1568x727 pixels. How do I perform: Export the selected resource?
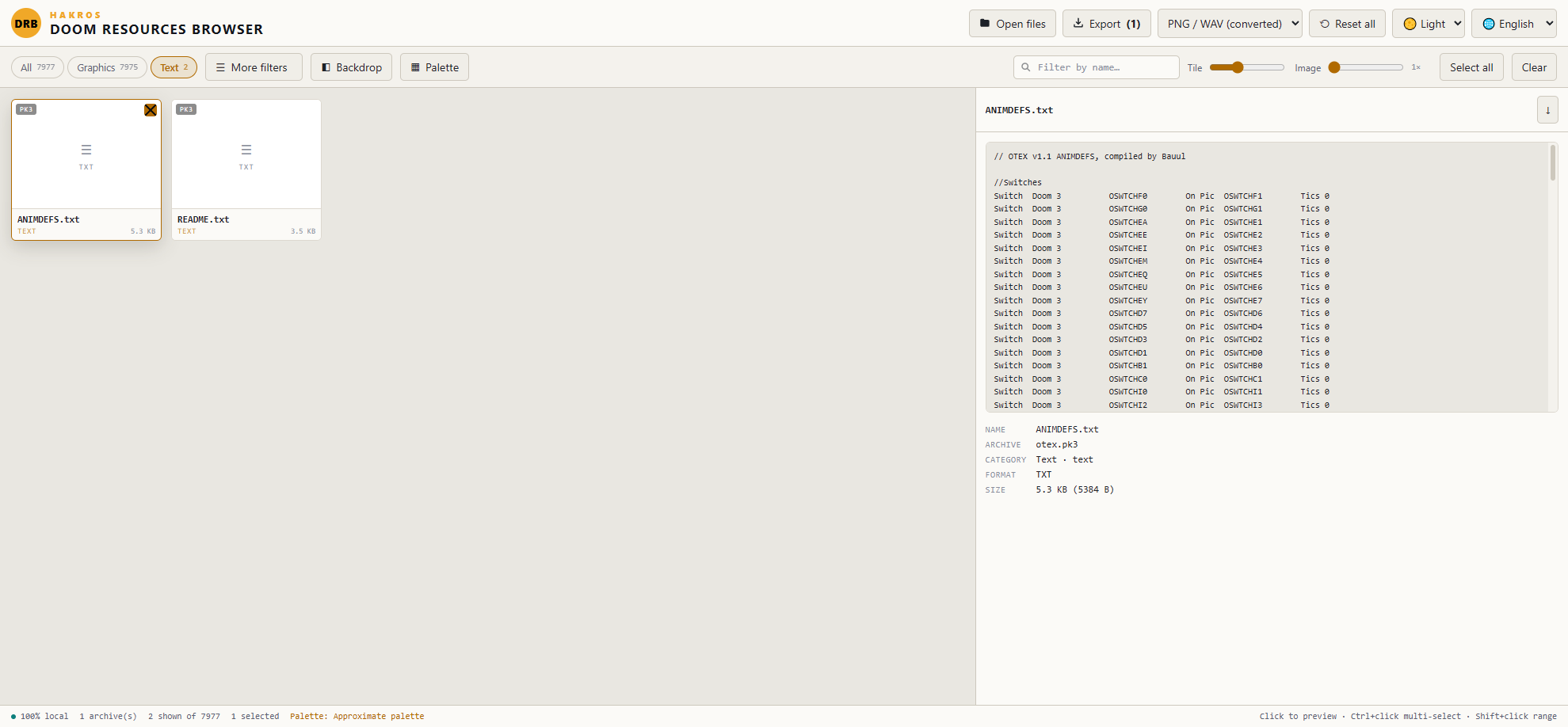[x=1106, y=24]
